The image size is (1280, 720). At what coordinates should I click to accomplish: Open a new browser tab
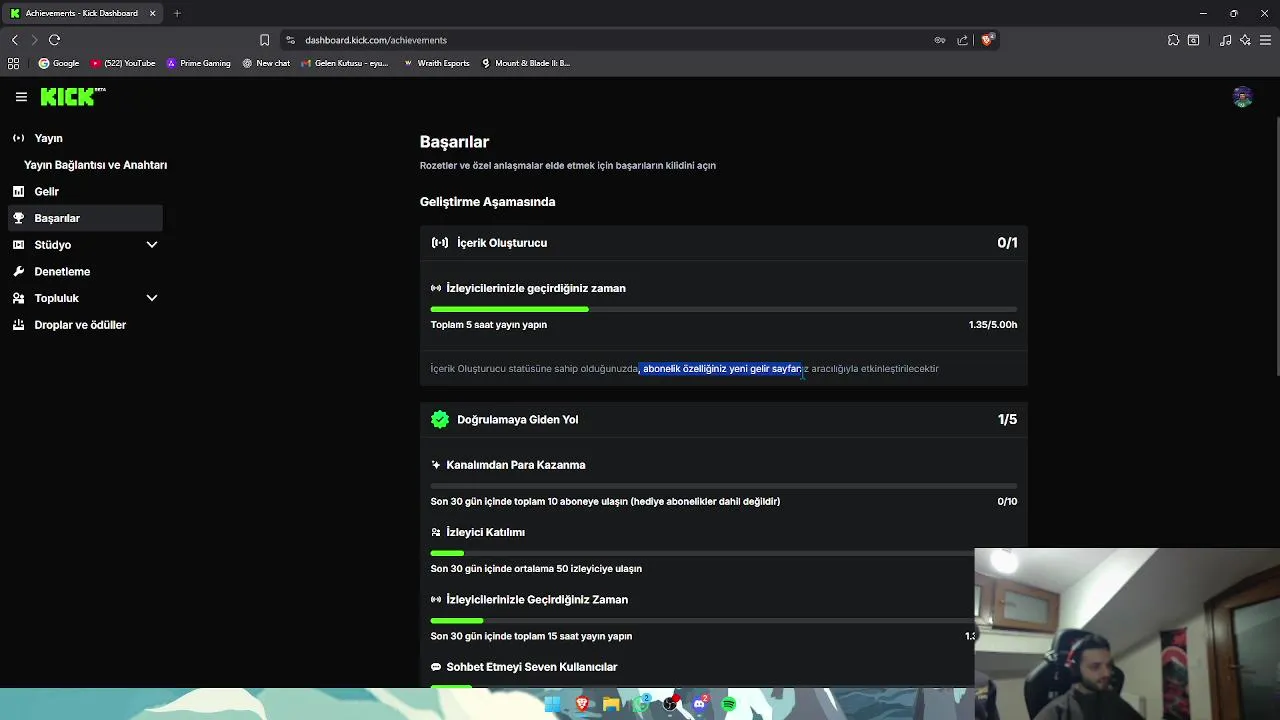pos(177,13)
